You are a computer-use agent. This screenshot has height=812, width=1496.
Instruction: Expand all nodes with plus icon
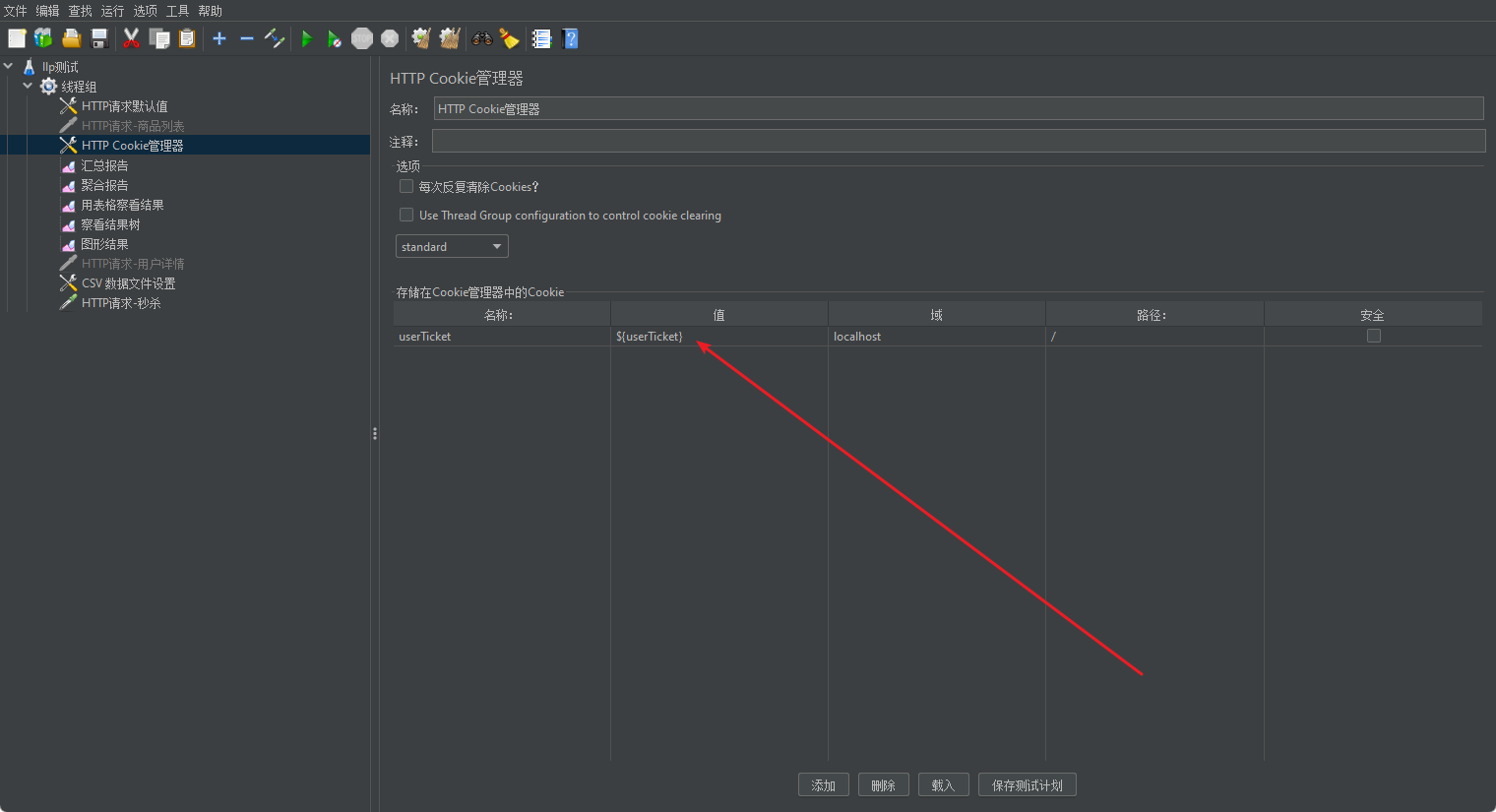coord(219,38)
